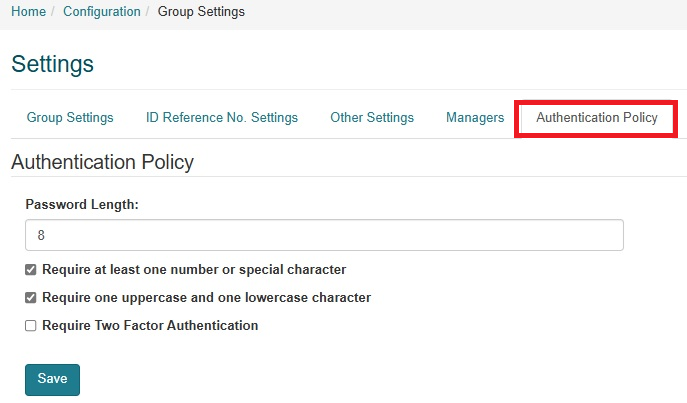Select the Authentication Policy tab
This screenshot has height=403, width=687.
point(597,117)
